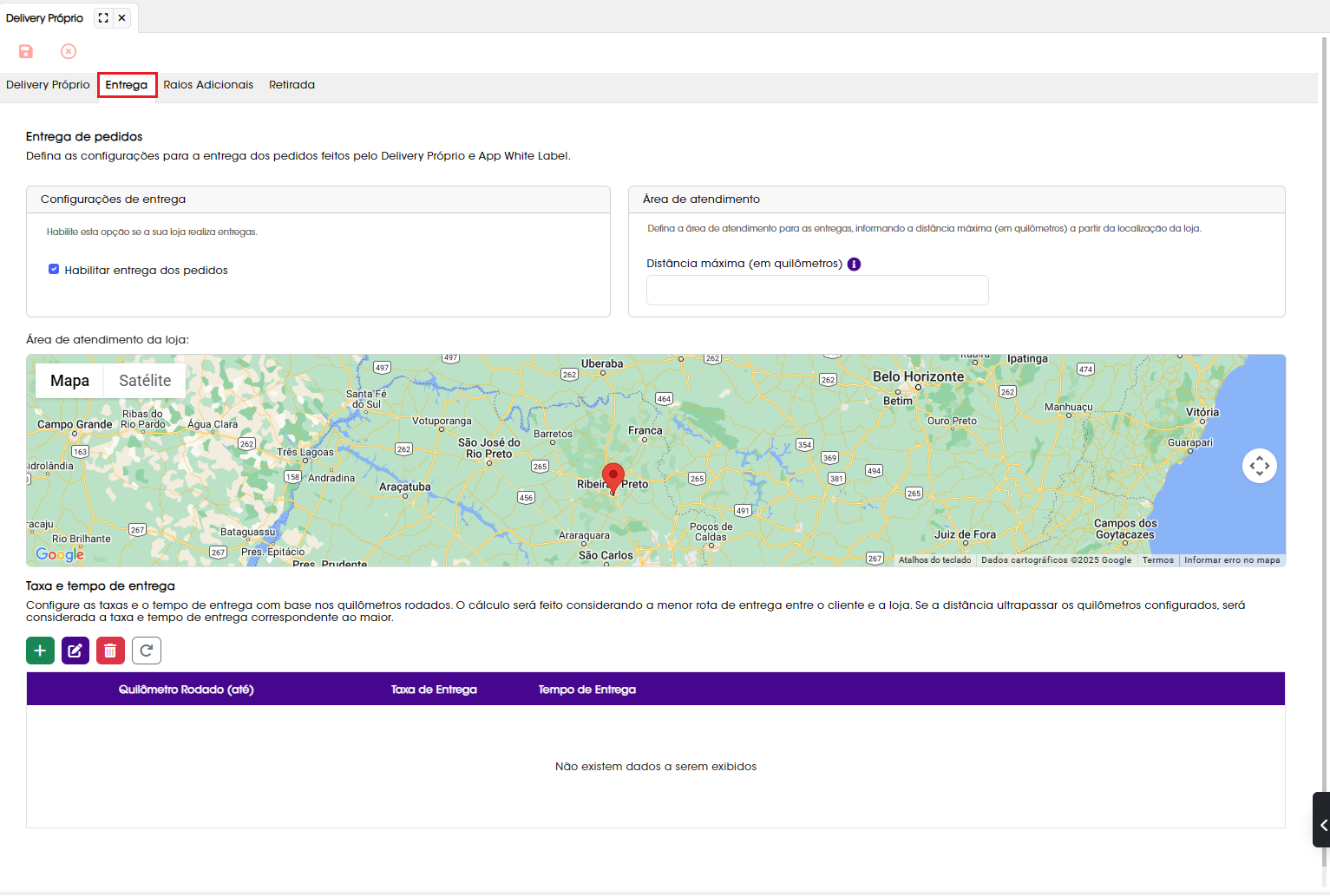Sort by Tempo de Entrega column
The width and height of the screenshot is (1330, 896).
pyautogui.click(x=586, y=690)
